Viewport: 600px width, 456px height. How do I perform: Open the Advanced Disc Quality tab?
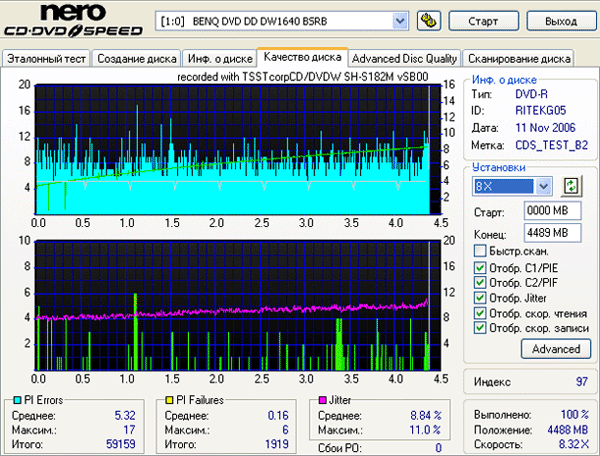coord(405,59)
